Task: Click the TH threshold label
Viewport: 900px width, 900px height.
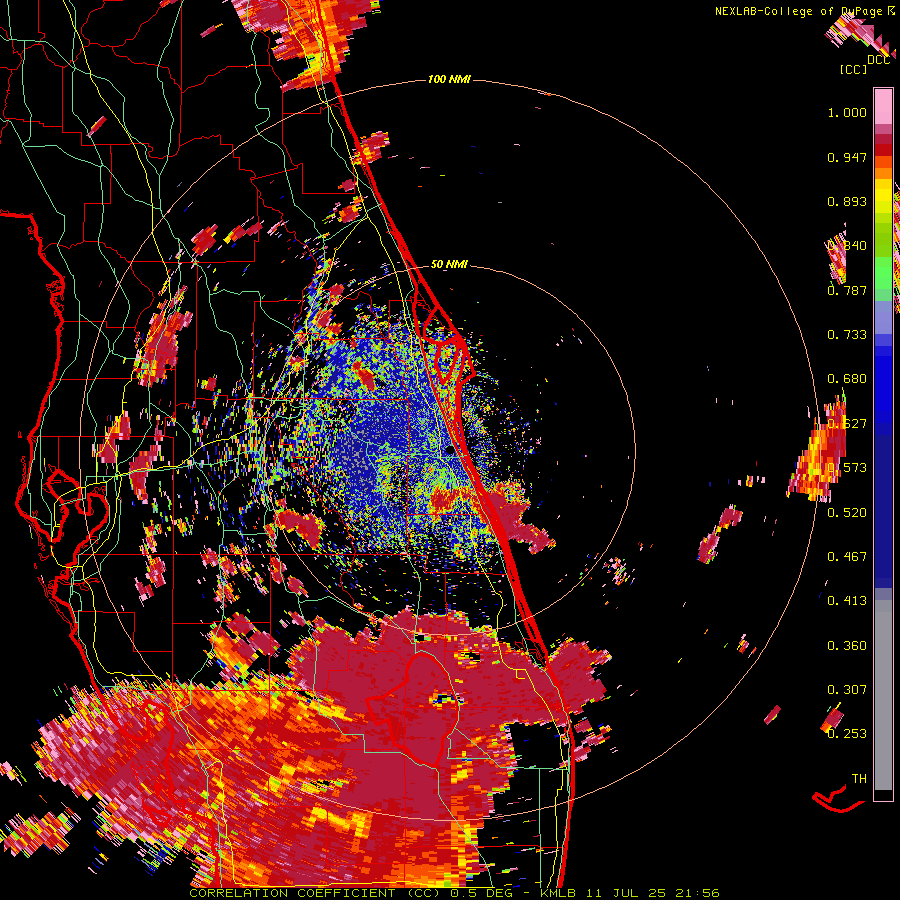Action: click(859, 778)
